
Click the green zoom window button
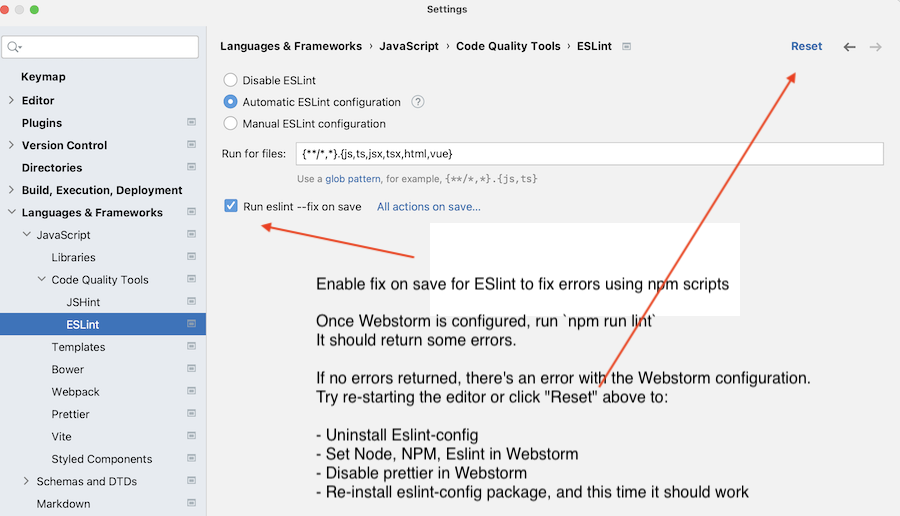tap(34, 10)
